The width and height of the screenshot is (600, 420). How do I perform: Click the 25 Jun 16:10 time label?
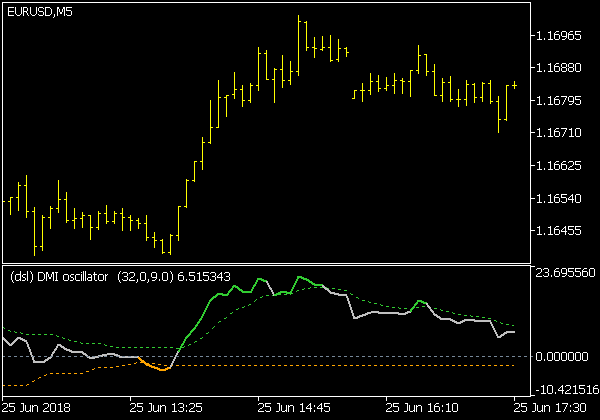pos(422,407)
